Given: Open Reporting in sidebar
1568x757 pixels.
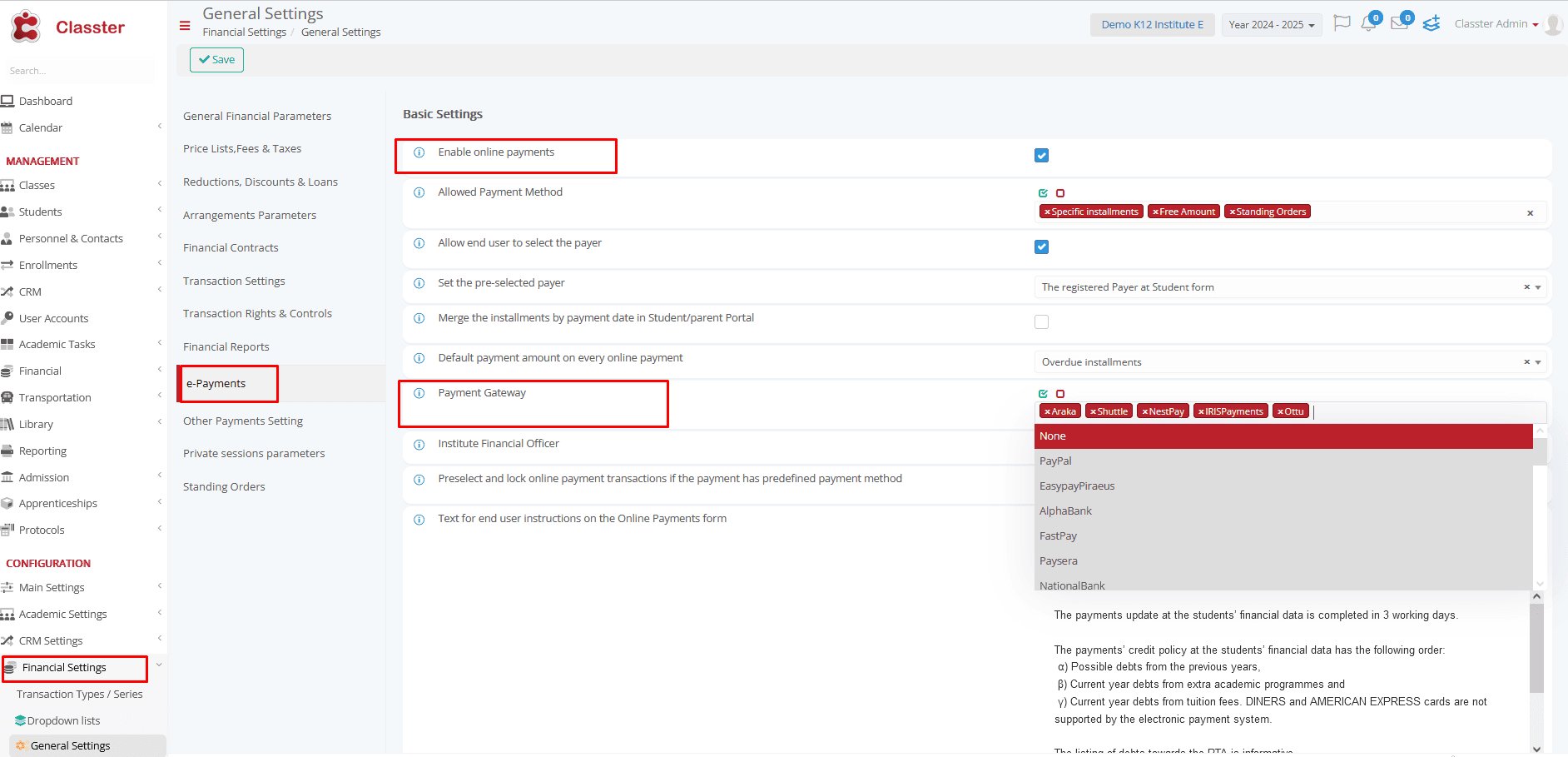Looking at the screenshot, I should point(42,451).
